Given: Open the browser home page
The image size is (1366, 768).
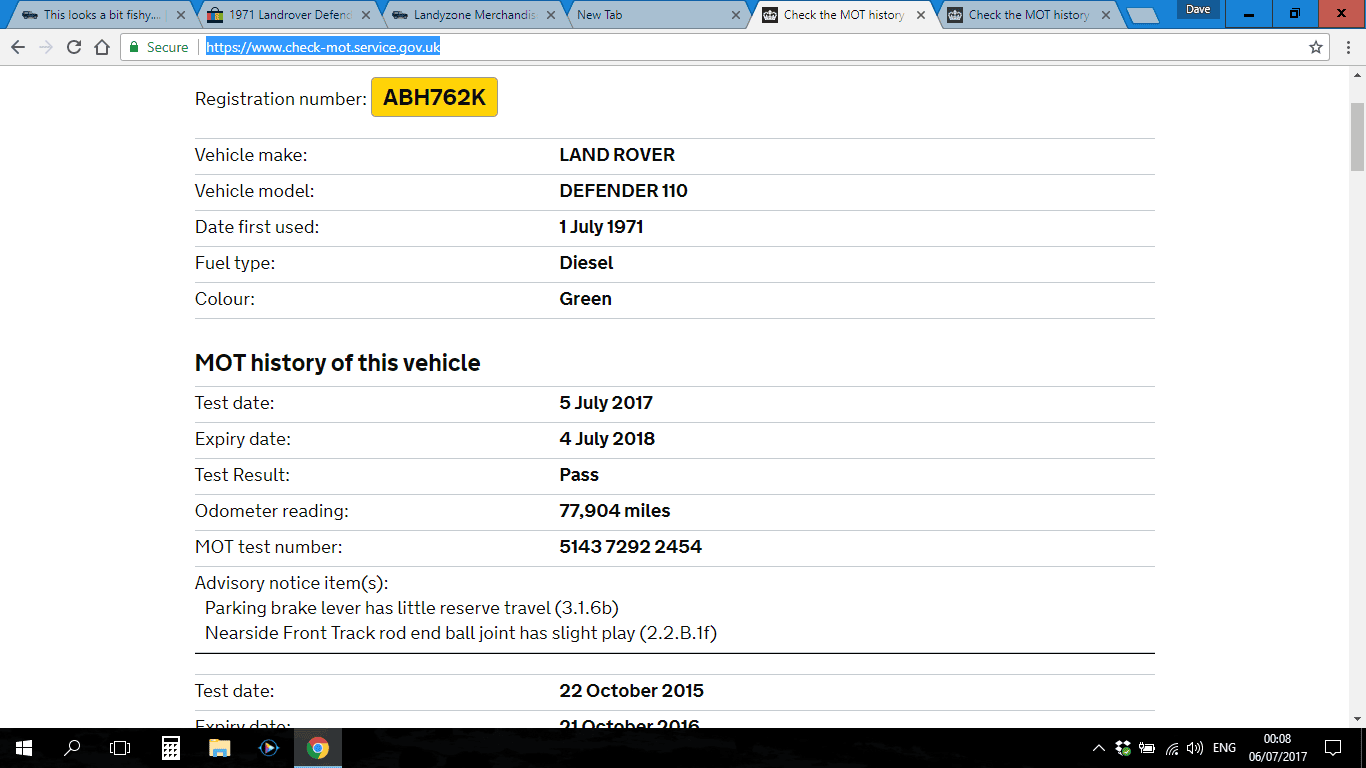Looking at the screenshot, I should click(101, 47).
